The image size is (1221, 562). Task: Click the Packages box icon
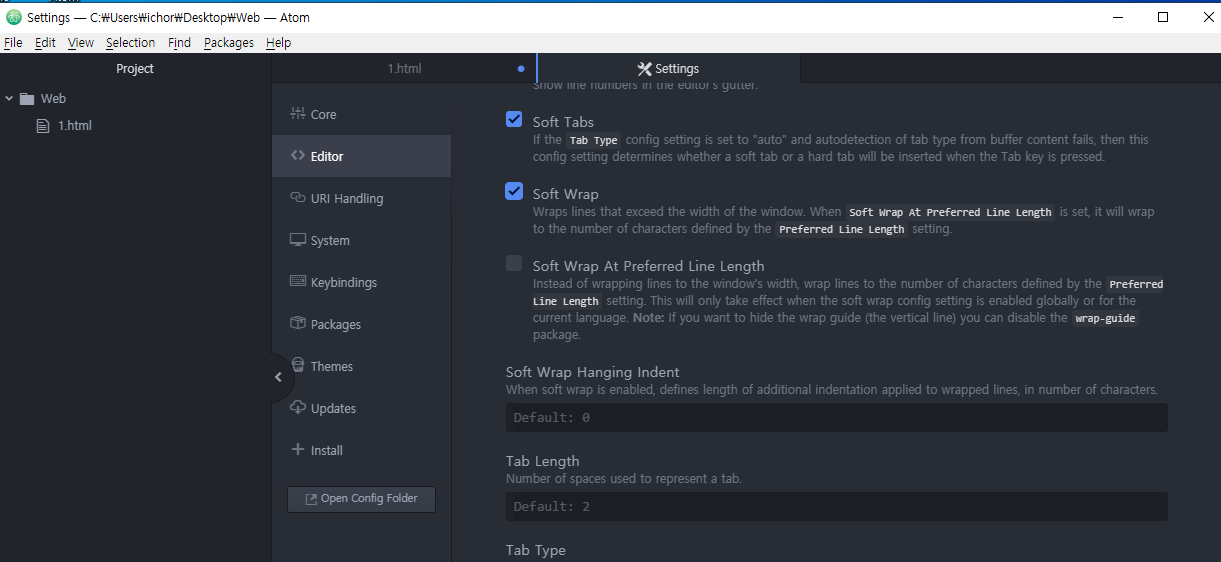coord(297,324)
